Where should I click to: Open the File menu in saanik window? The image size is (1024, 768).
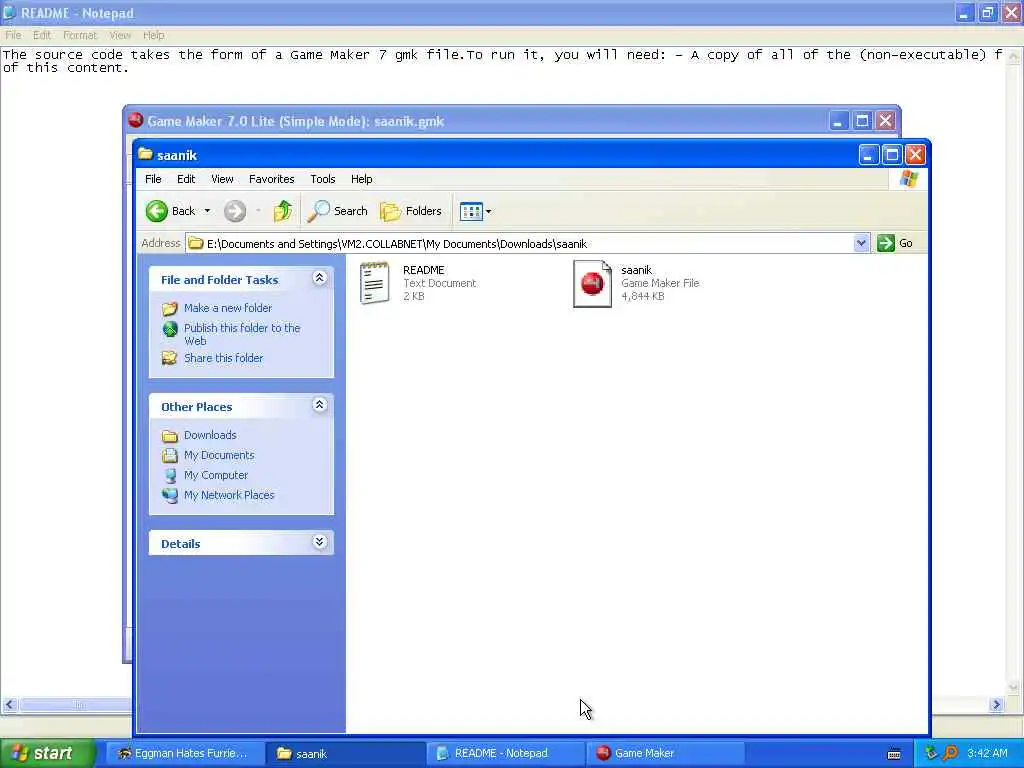[x=153, y=179]
